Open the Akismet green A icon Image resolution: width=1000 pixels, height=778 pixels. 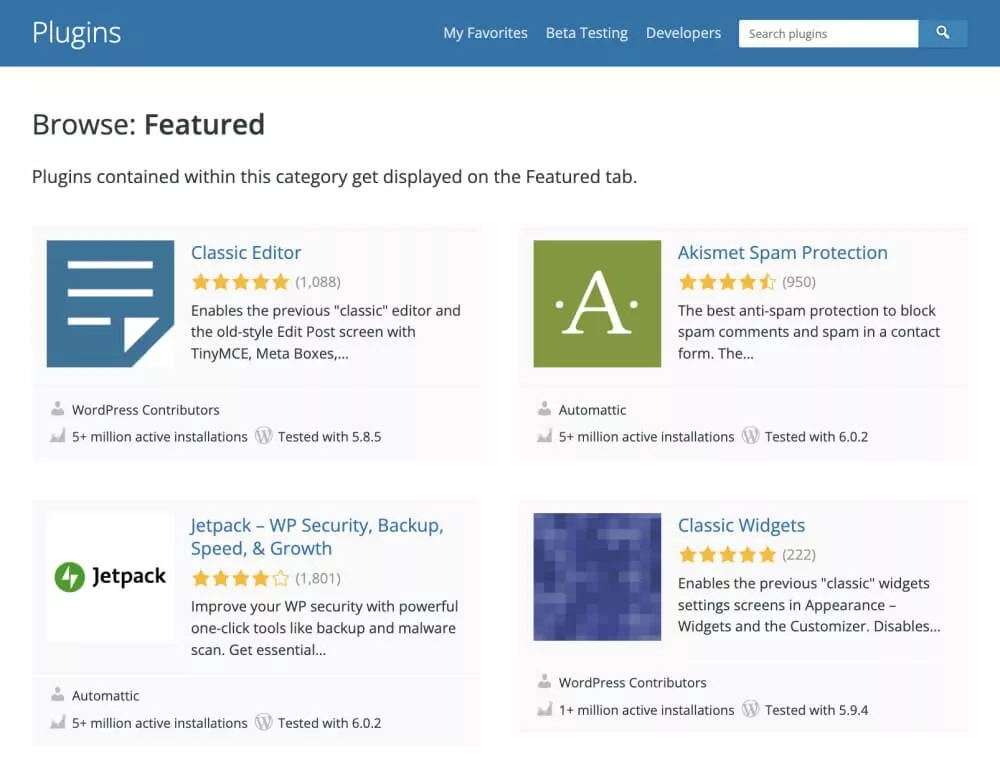pos(597,304)
